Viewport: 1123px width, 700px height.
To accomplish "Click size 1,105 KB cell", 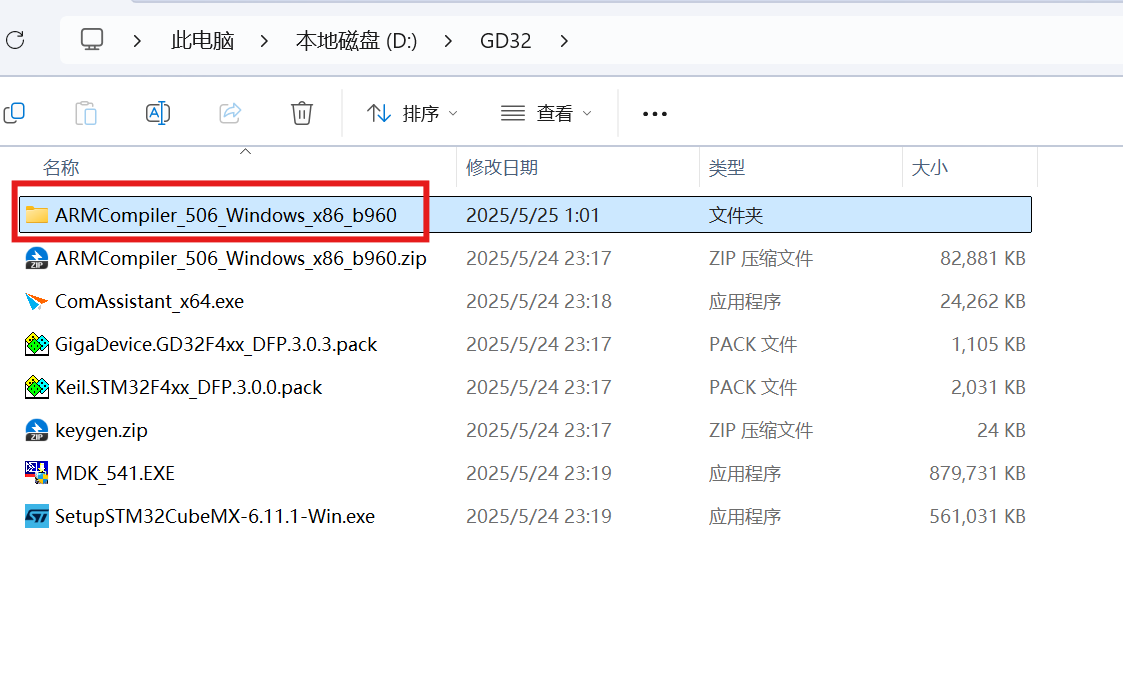I will click(x=988, y=344).
